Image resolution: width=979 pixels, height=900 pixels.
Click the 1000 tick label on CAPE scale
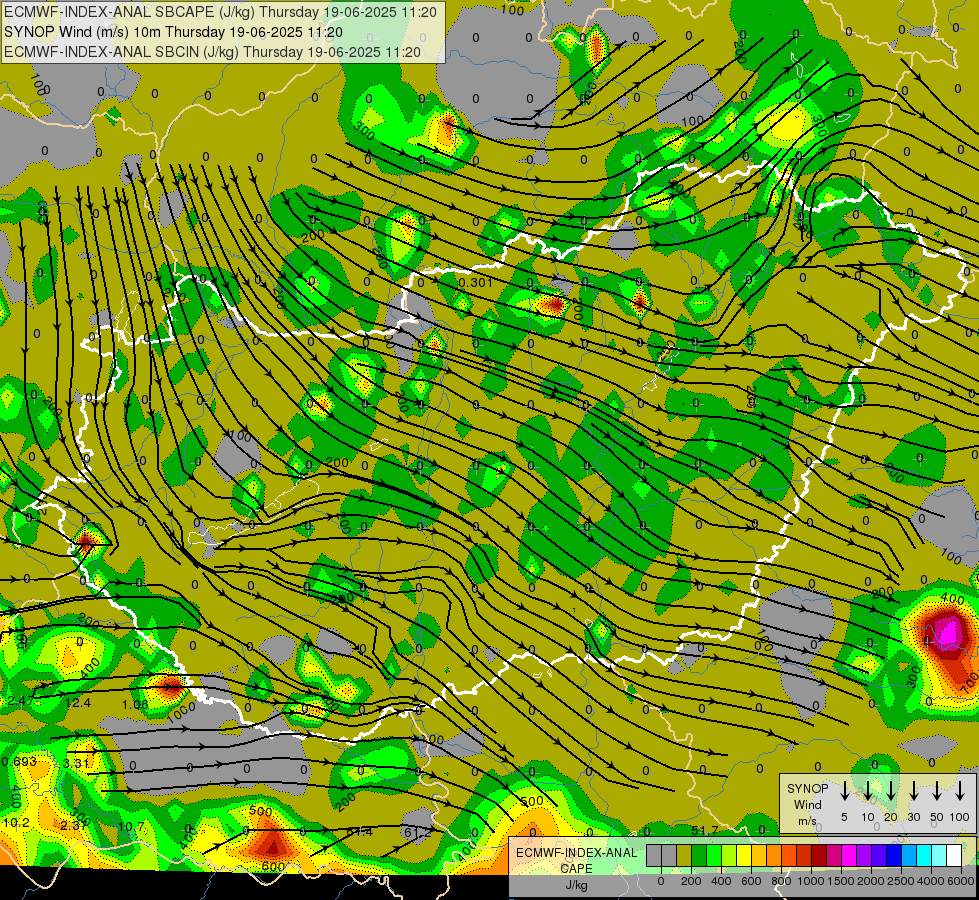click(x=811, y=881)
